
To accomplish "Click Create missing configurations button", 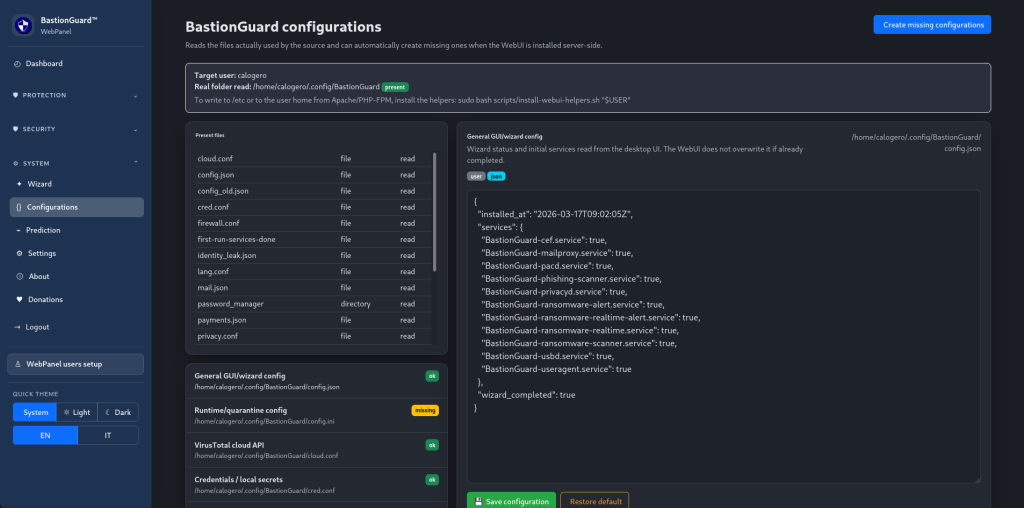I will pyautogui.click(x=932, y=25).
